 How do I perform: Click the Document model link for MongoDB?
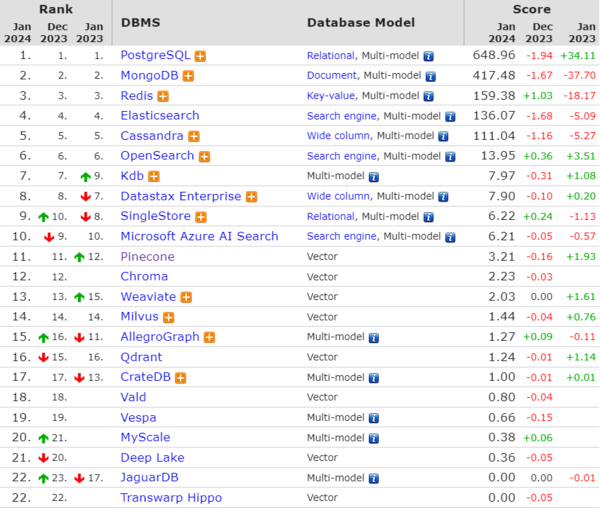[x=332, y=76]
